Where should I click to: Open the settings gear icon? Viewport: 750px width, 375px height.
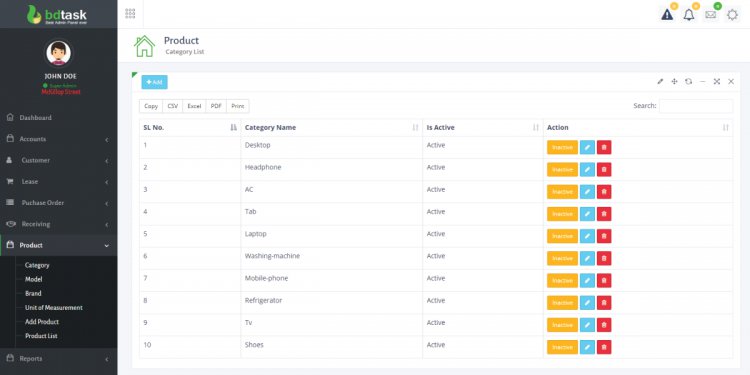tap(732, 15)
